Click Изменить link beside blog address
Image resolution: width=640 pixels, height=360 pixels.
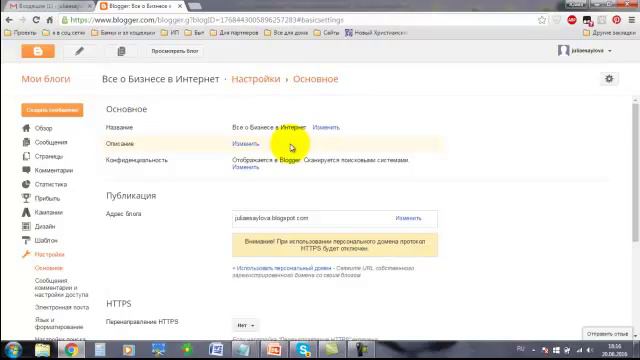coord(408,218)
